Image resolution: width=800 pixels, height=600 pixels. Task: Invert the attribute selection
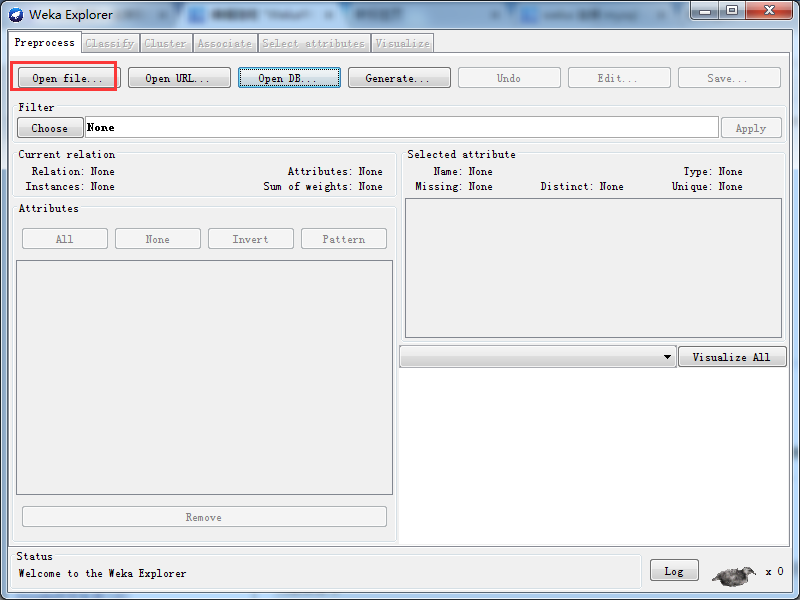251,239
